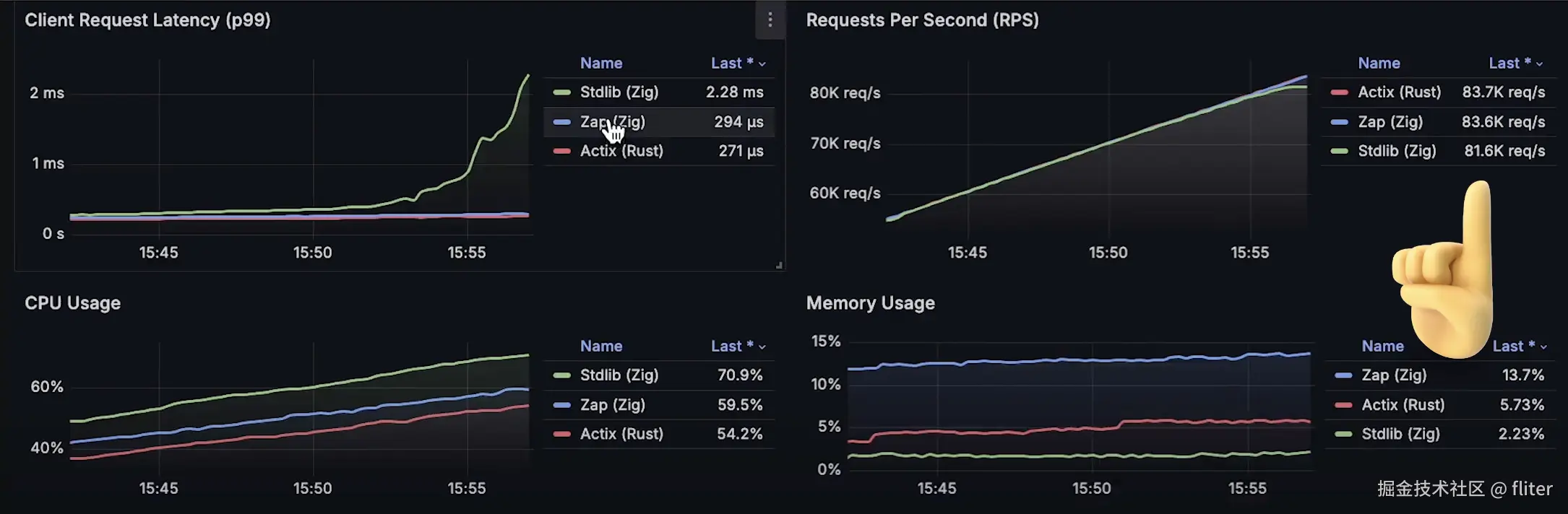This screenshot has width=1568, height=514.
Task: Sort by Name column in CPU Usage legend
Action: [x=601, y=347]
